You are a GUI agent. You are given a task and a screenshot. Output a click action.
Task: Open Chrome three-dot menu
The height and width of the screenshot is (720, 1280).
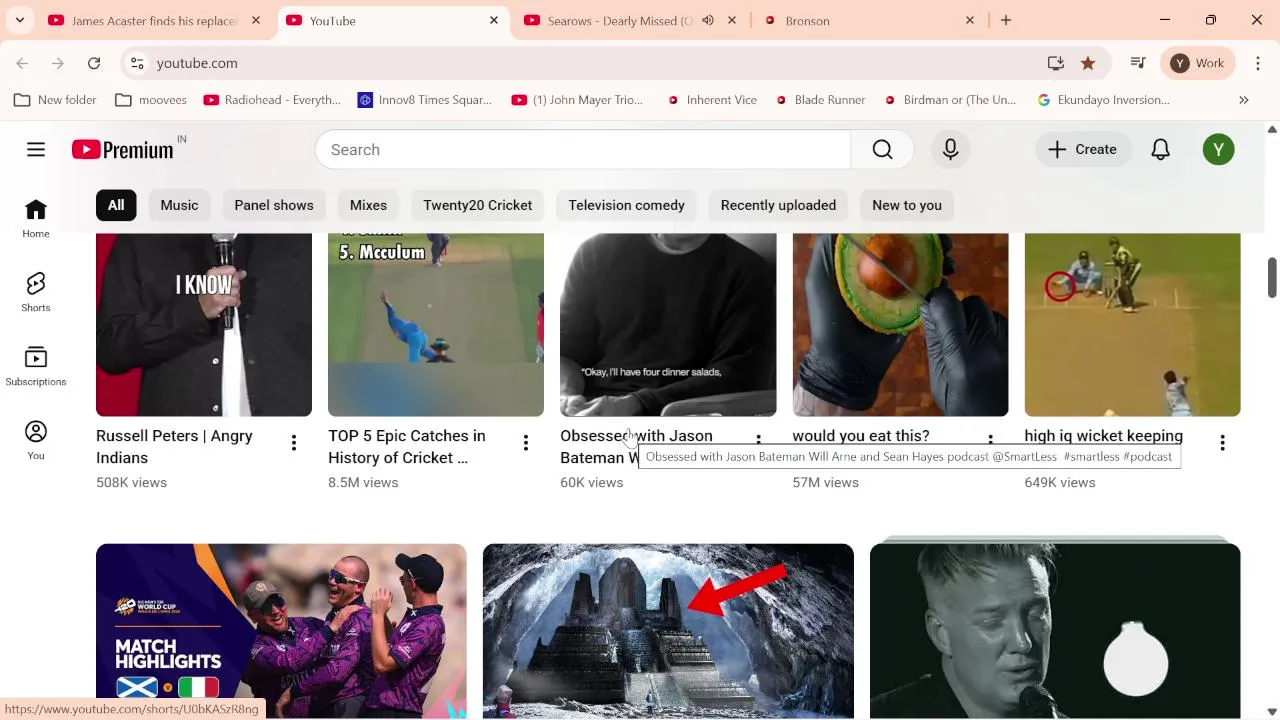(x=1258, y=63)
